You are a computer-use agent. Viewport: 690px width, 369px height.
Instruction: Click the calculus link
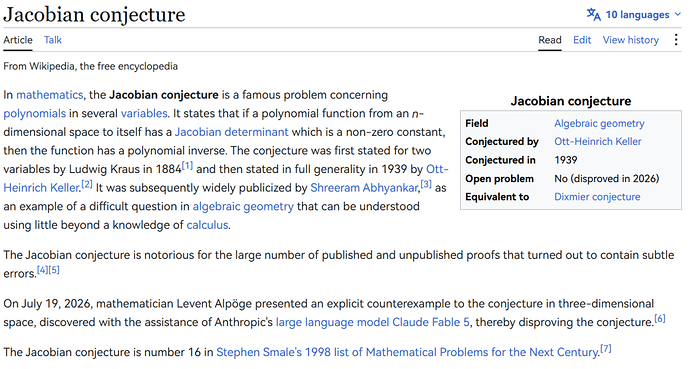click(207, 225)
